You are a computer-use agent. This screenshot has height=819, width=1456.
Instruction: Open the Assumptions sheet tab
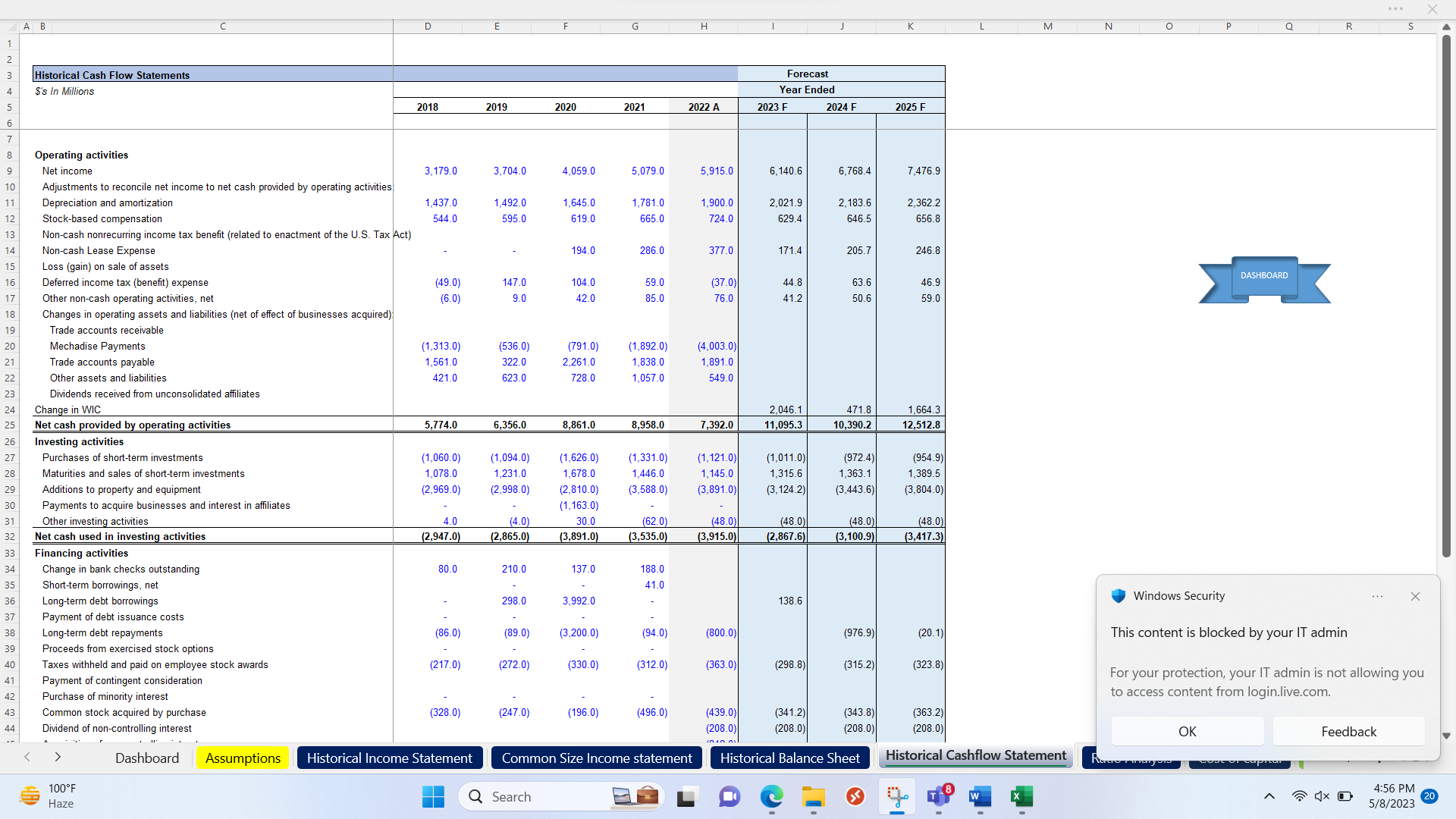tap(242, 758)
